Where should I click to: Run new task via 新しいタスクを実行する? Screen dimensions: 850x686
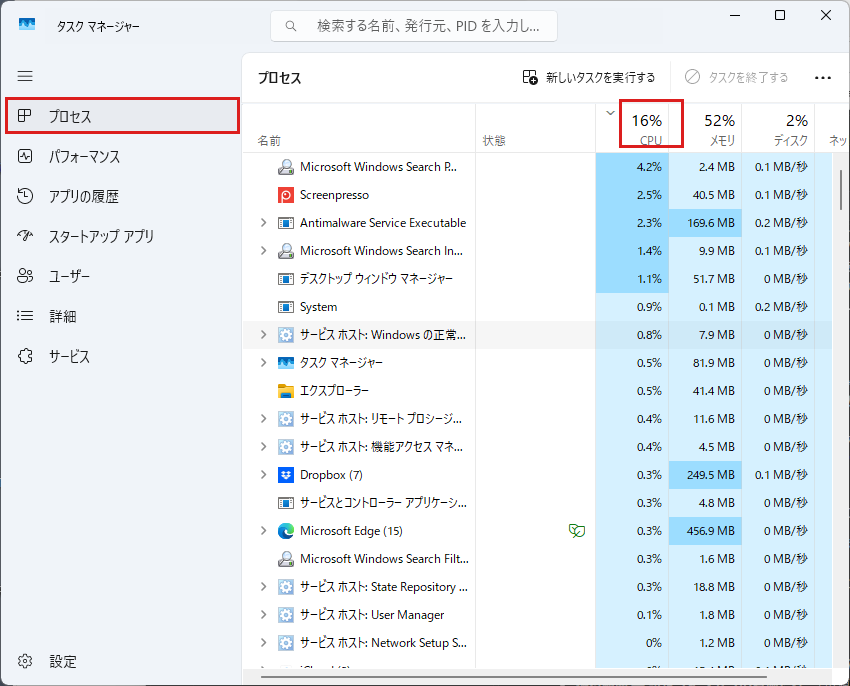coord(589,77)
